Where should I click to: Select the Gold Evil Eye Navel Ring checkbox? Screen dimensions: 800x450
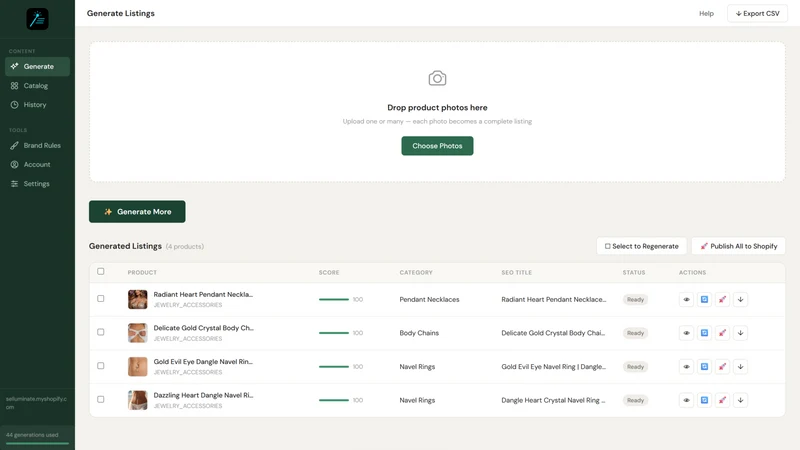[101, 366]
